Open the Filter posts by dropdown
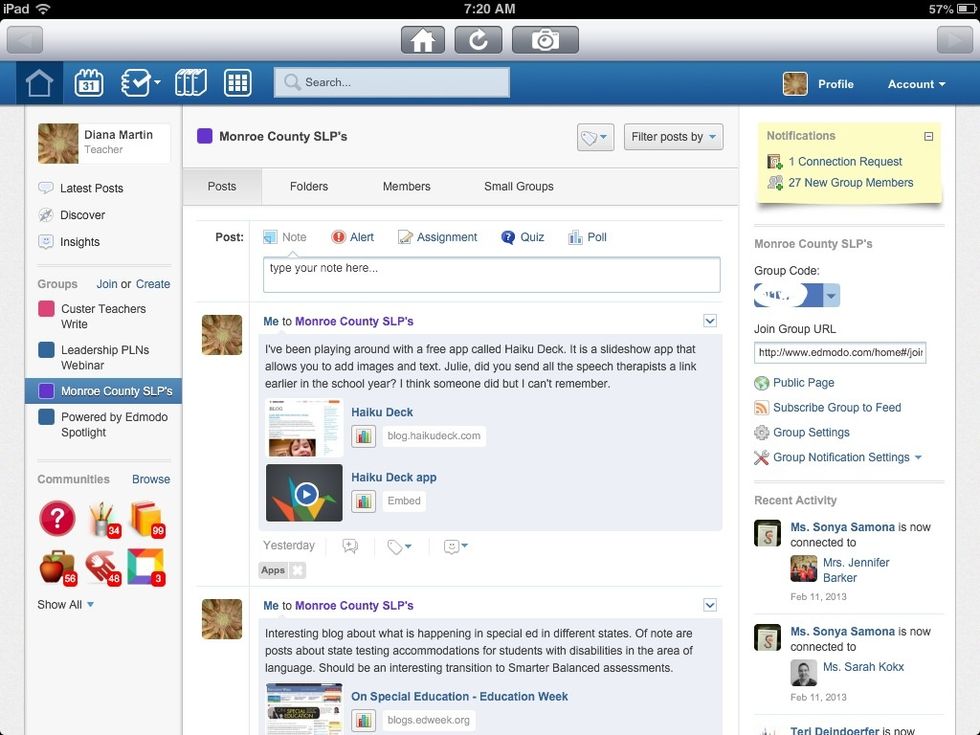This screenshot has height=735, width=980. tap(673, 137)
